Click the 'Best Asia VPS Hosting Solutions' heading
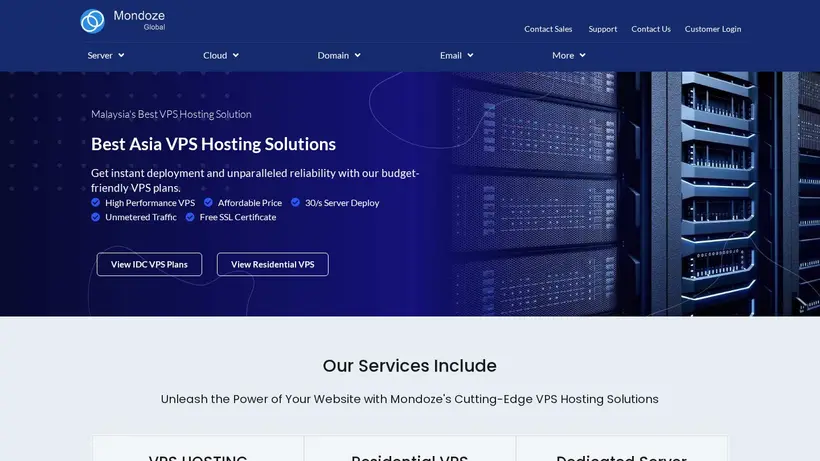The height and width of the screenshot is (461, 820). tap(213, 144)
